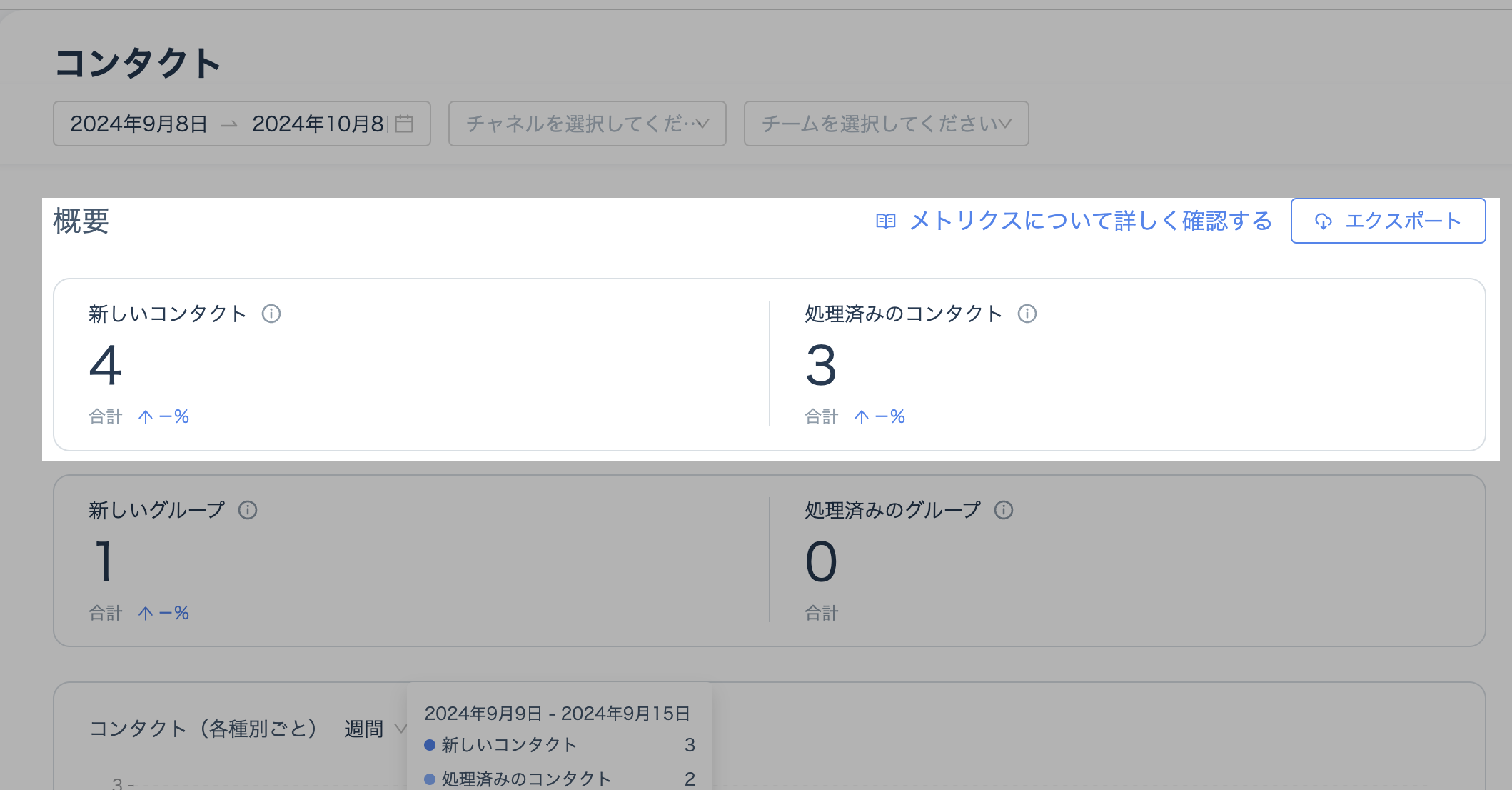Click end date 2024年10月8日 field

pyautogui.click(x=318, y=124)
